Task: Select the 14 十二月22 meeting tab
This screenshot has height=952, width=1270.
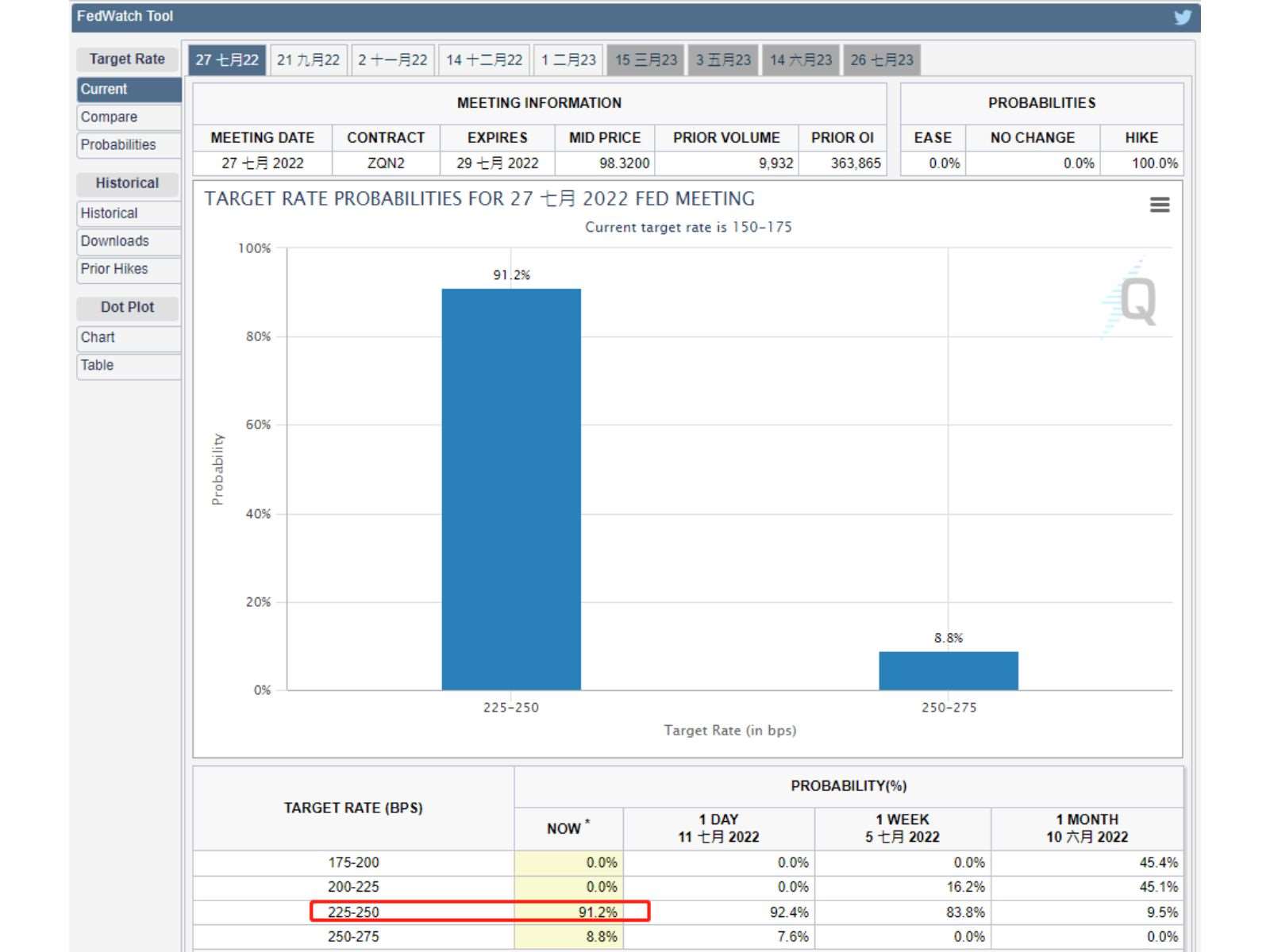Action: coord(484,60)
